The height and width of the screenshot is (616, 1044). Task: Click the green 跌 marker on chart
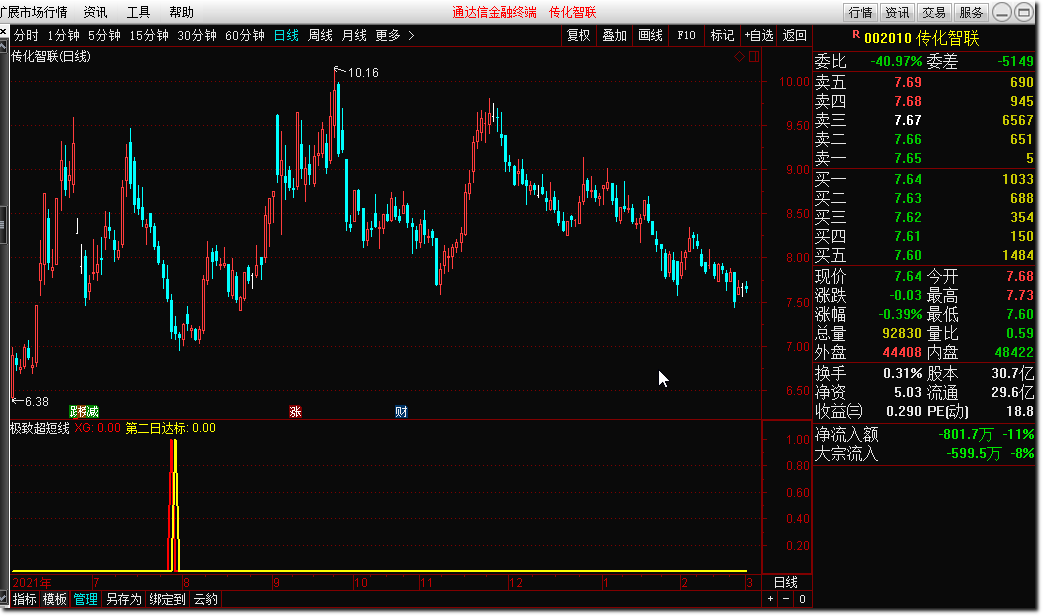[x=73, y=412]
